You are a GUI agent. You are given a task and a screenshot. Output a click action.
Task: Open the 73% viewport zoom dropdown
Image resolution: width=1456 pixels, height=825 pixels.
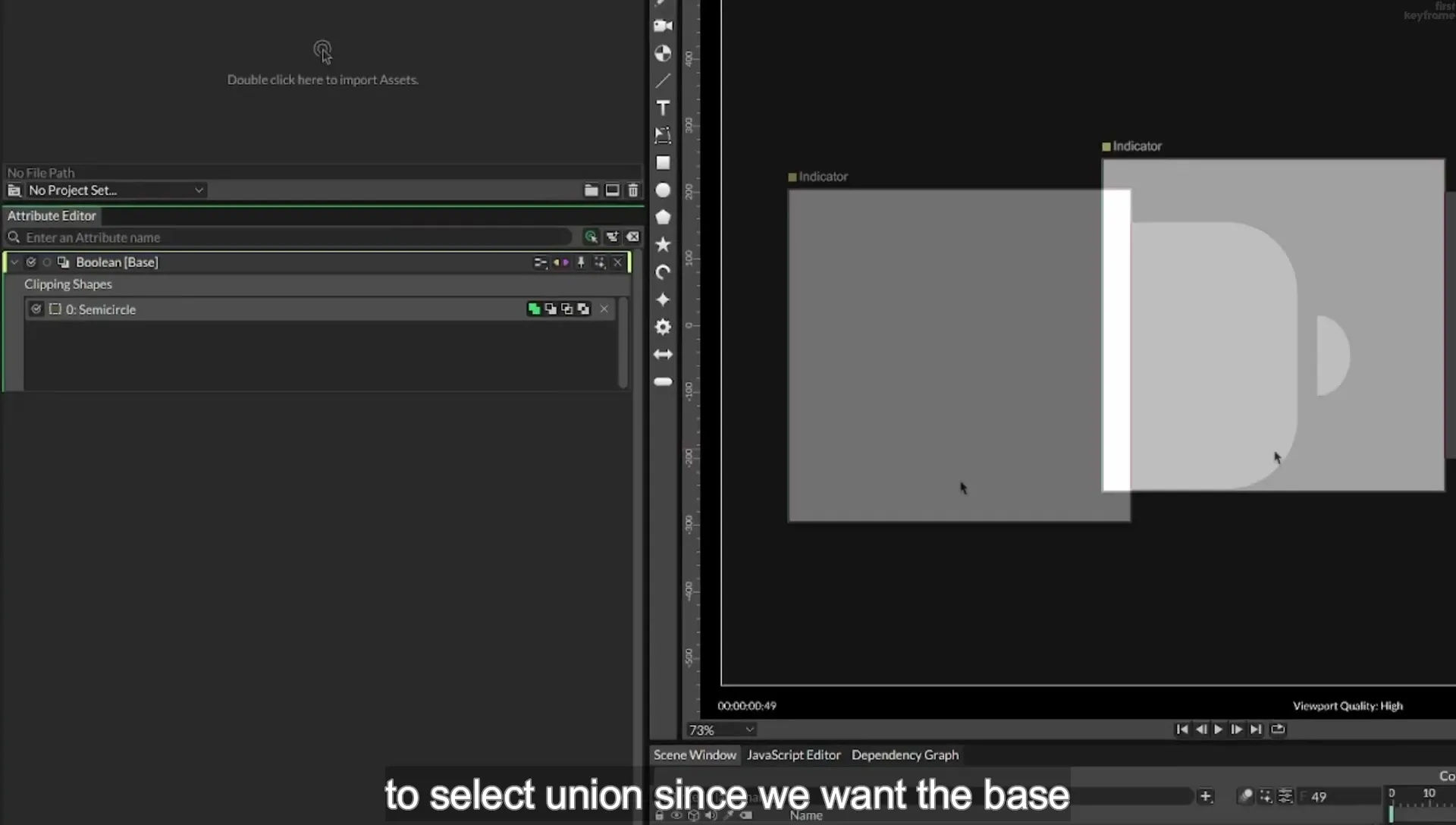point(721,729)
